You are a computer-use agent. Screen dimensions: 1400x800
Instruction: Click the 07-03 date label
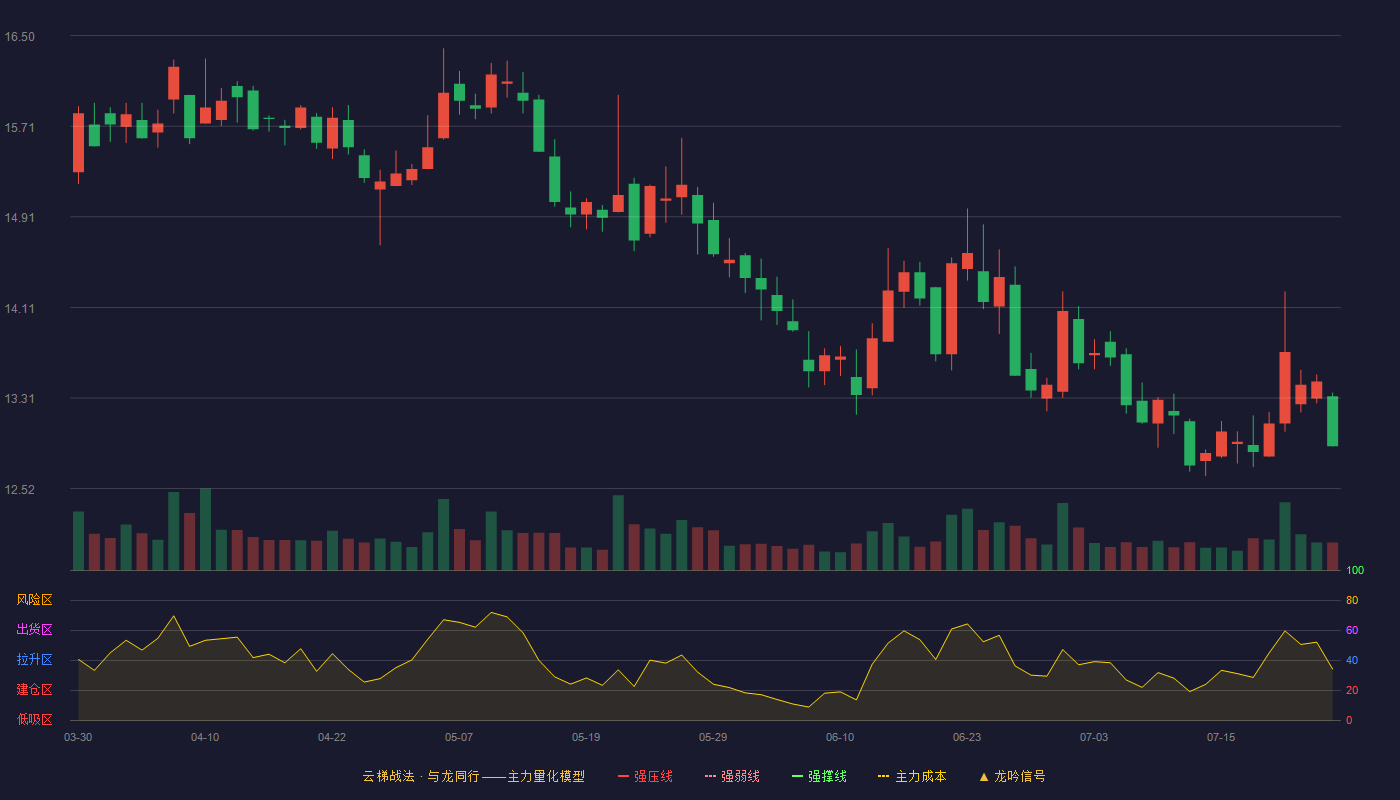coord(1094,737)
